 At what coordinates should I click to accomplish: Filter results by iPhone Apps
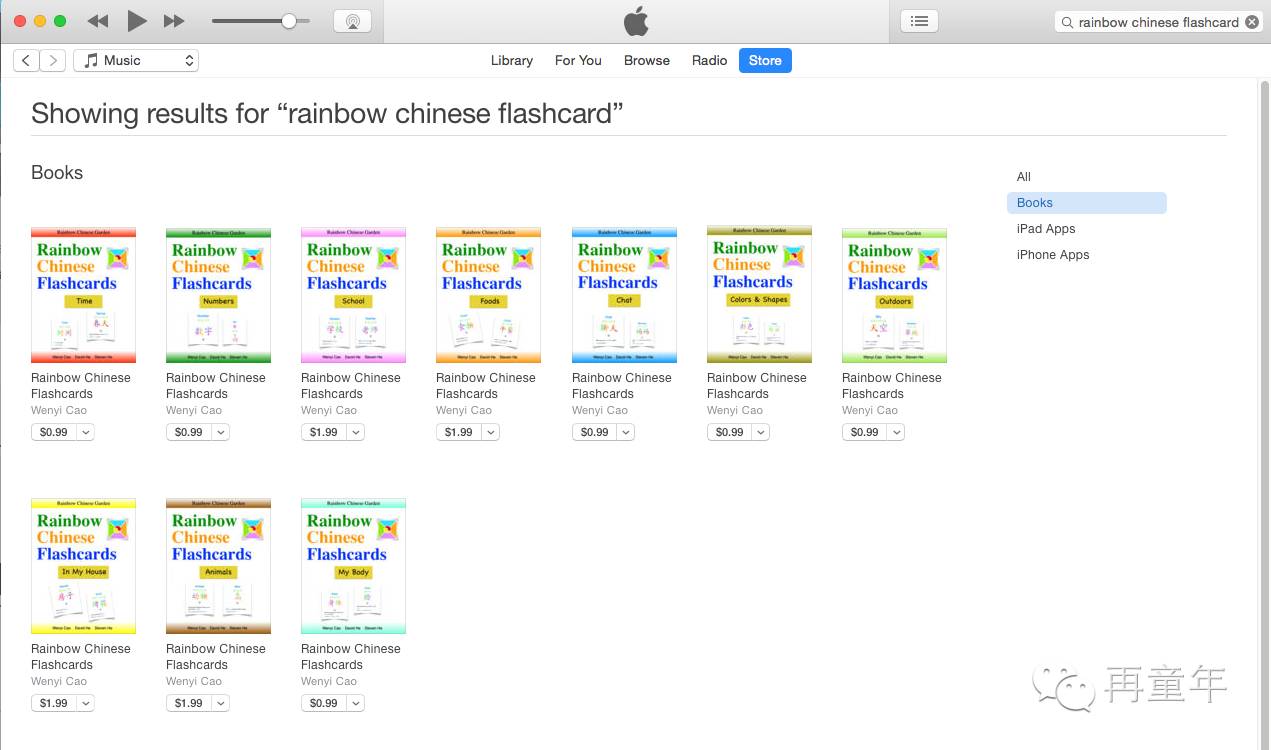click(x=1053, y=255)
